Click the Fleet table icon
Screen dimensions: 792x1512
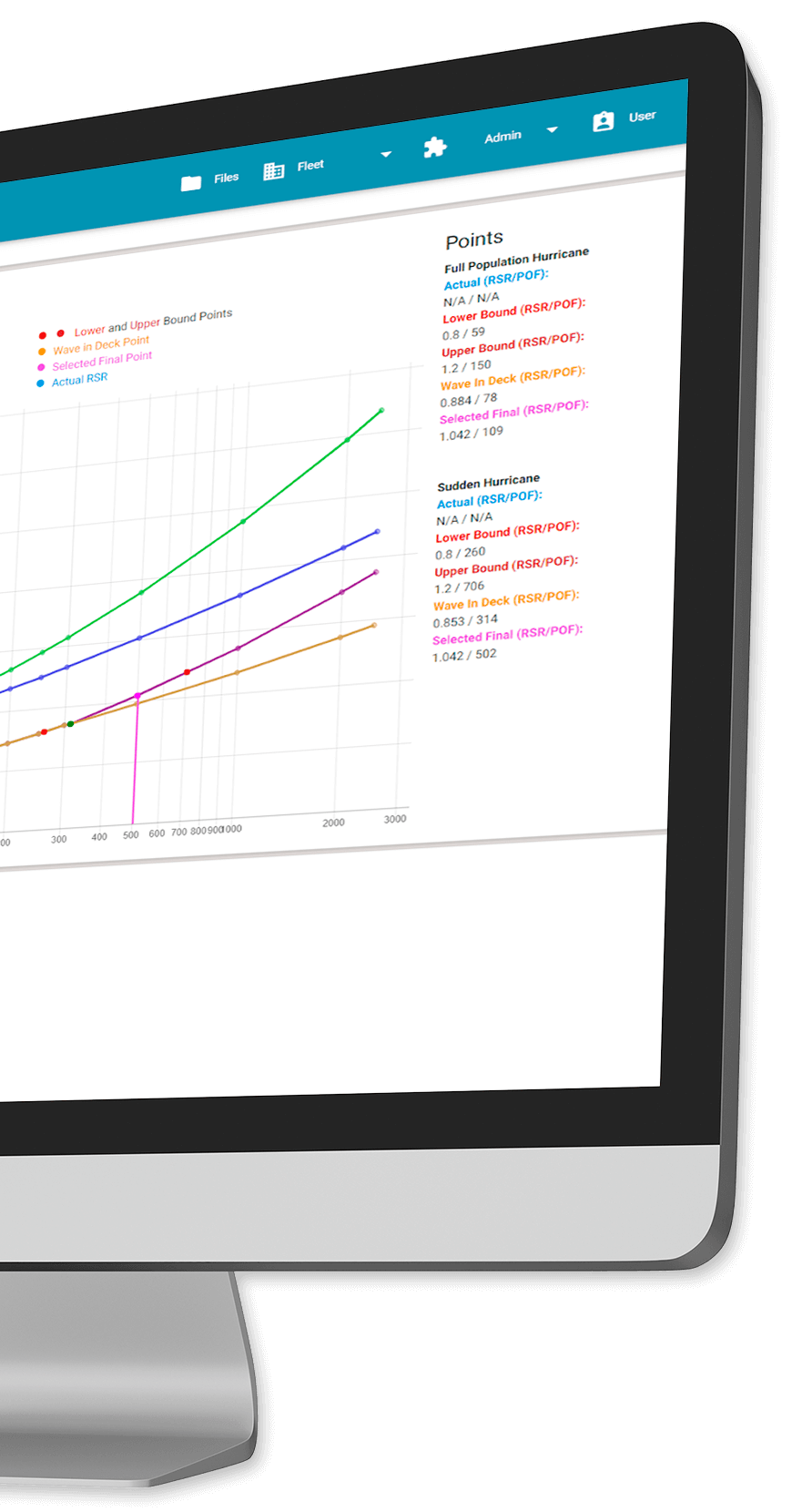273,171
